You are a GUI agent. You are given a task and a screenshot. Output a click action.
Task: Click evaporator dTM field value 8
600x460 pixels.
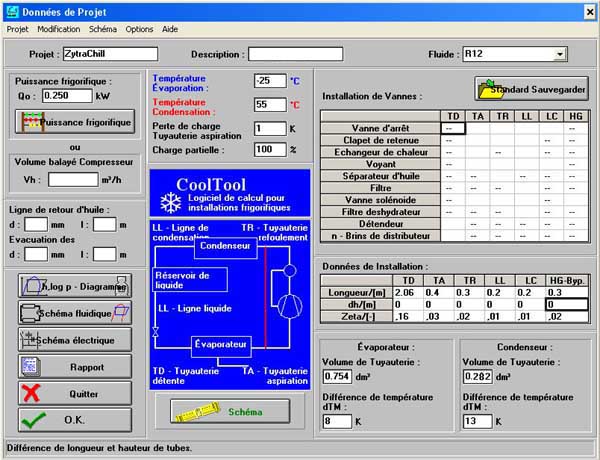coord(337,421)
